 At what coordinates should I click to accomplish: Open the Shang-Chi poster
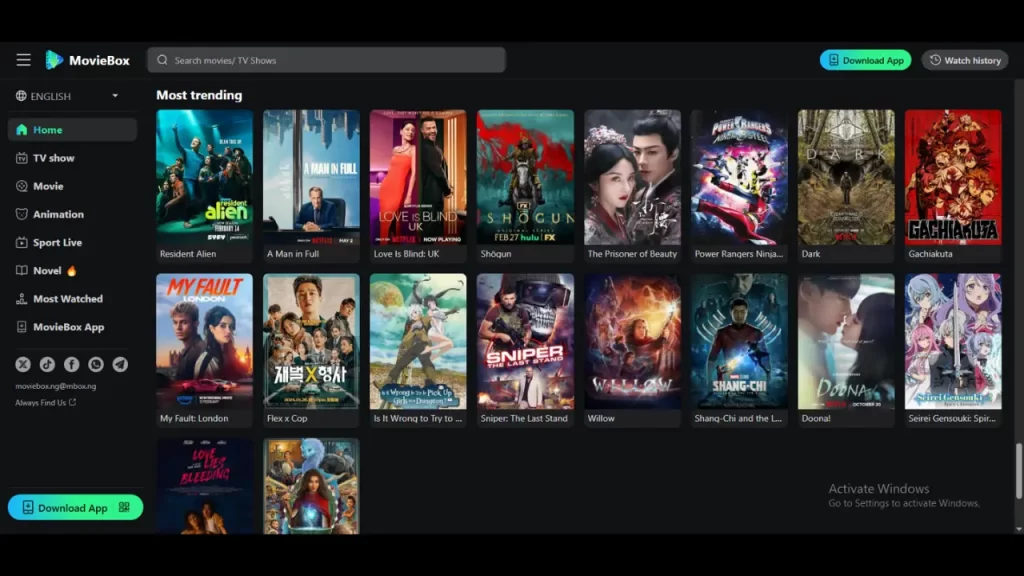739,342
